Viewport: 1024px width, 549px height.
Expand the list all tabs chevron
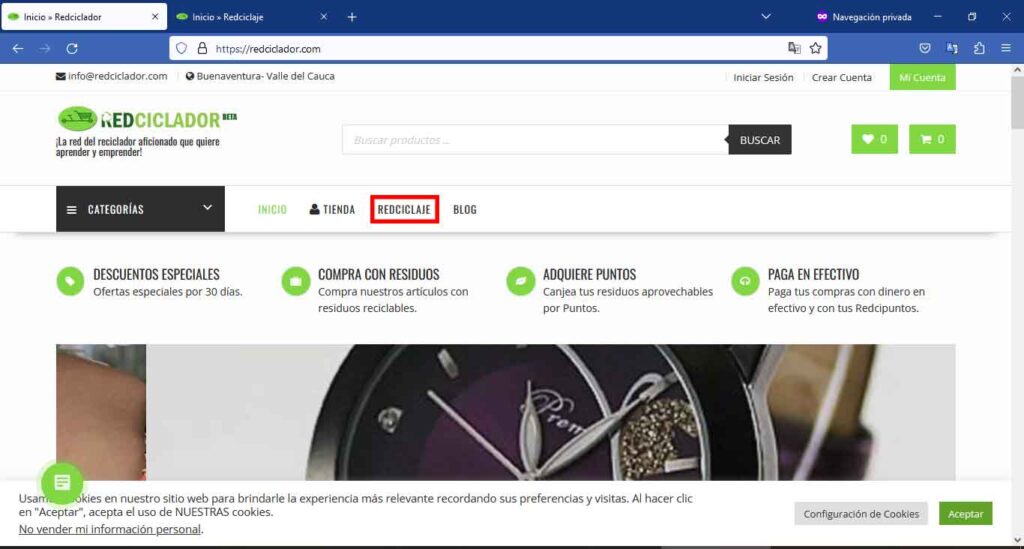point(766,17)
